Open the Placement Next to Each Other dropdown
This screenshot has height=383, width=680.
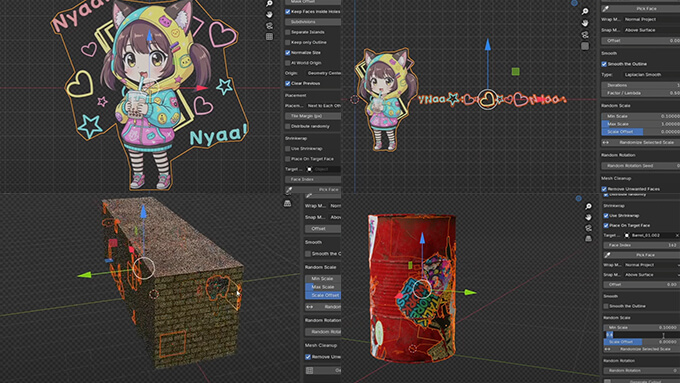click(324, 105)
